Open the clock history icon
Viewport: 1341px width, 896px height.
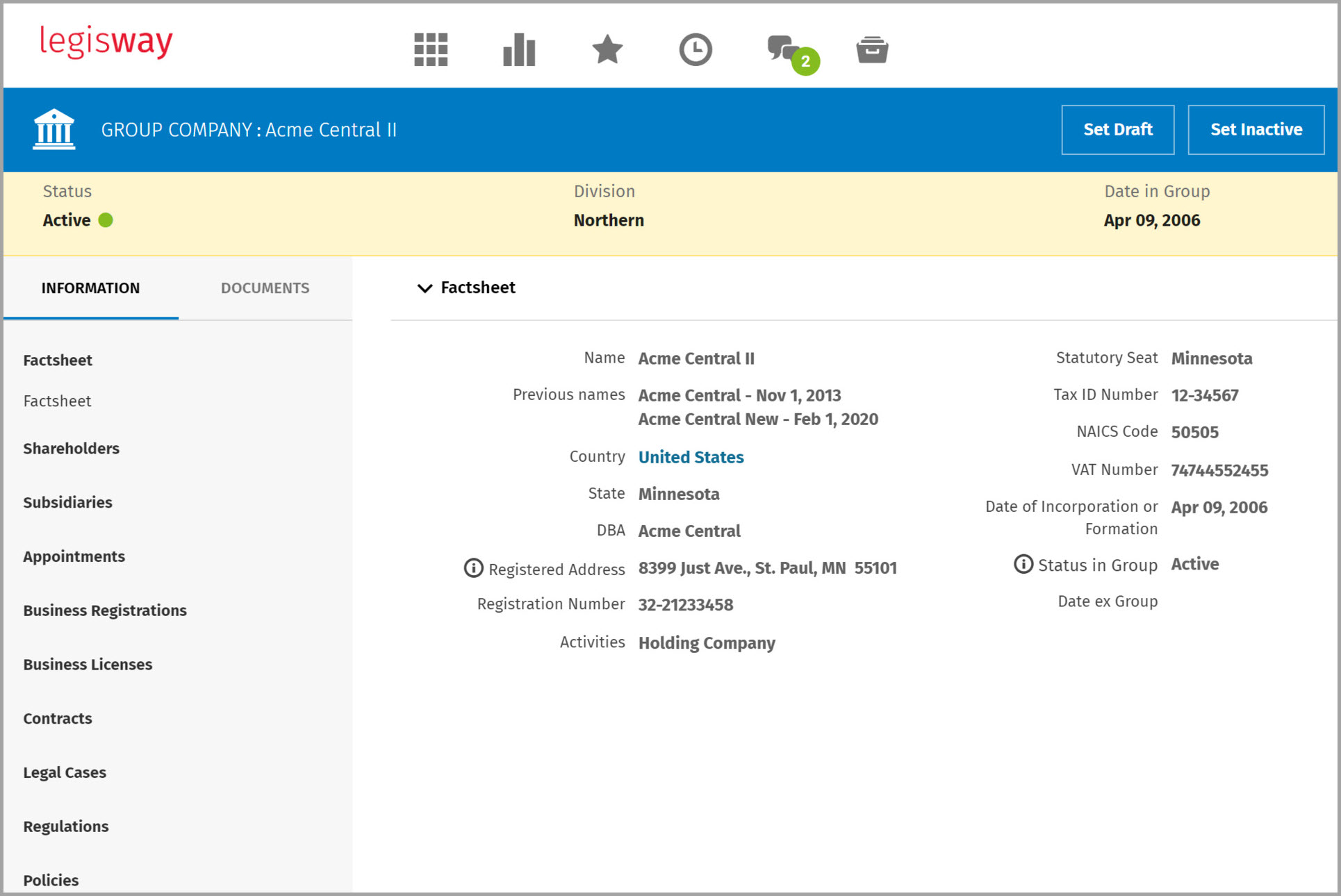point(696,50)
